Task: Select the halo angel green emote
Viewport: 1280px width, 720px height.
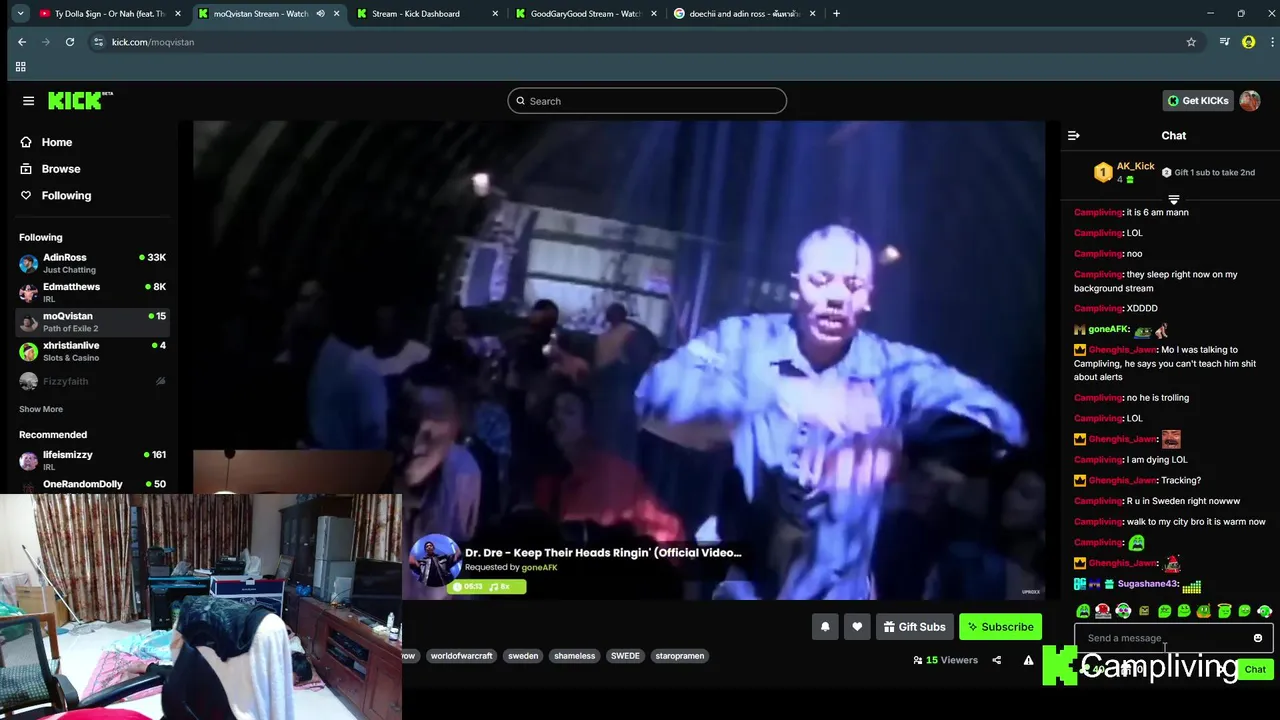Action: point(1224,611)
